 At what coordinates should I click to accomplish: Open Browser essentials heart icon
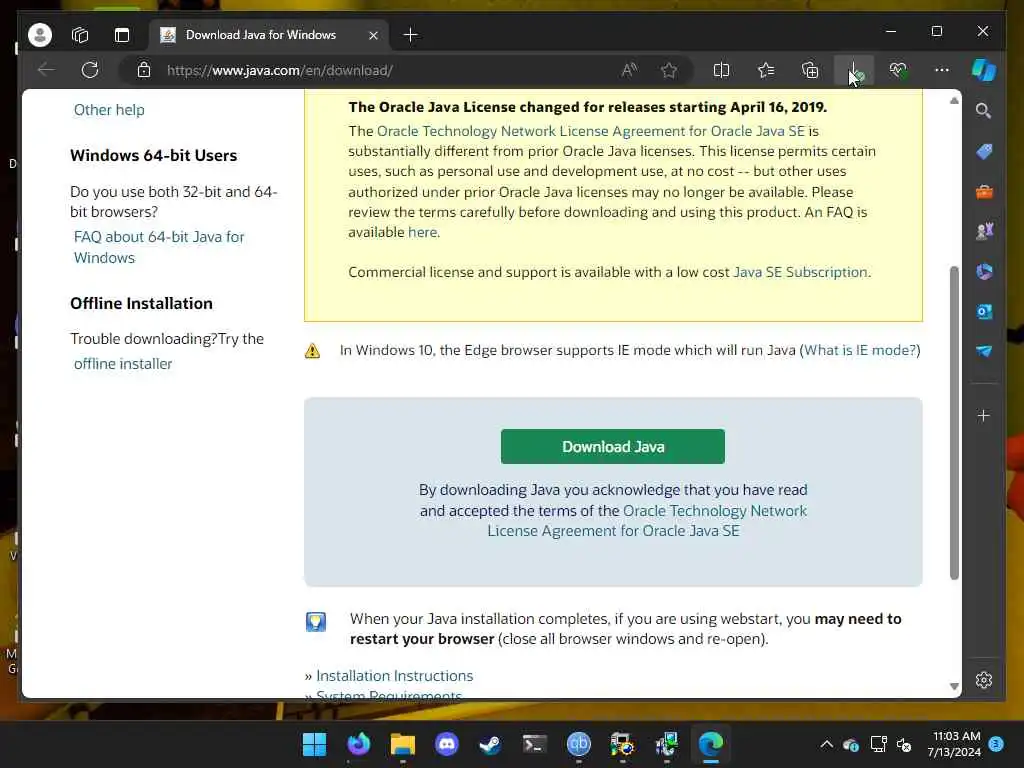point(898,70)
